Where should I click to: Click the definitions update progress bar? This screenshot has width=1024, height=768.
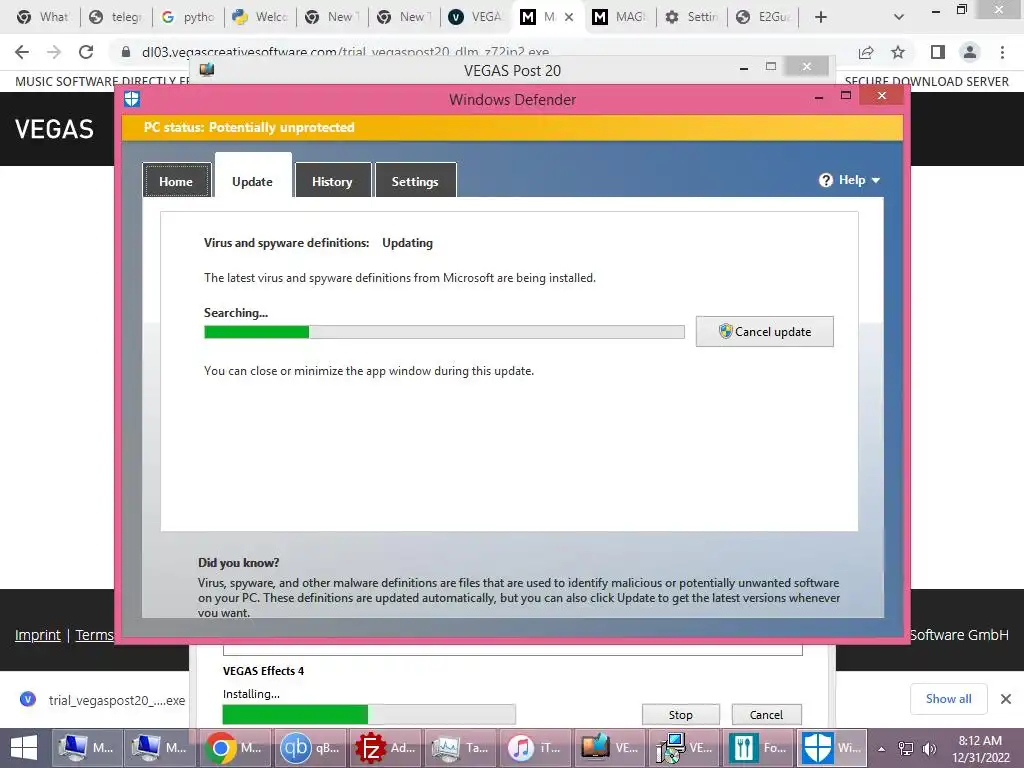click(x=444, y=332)
